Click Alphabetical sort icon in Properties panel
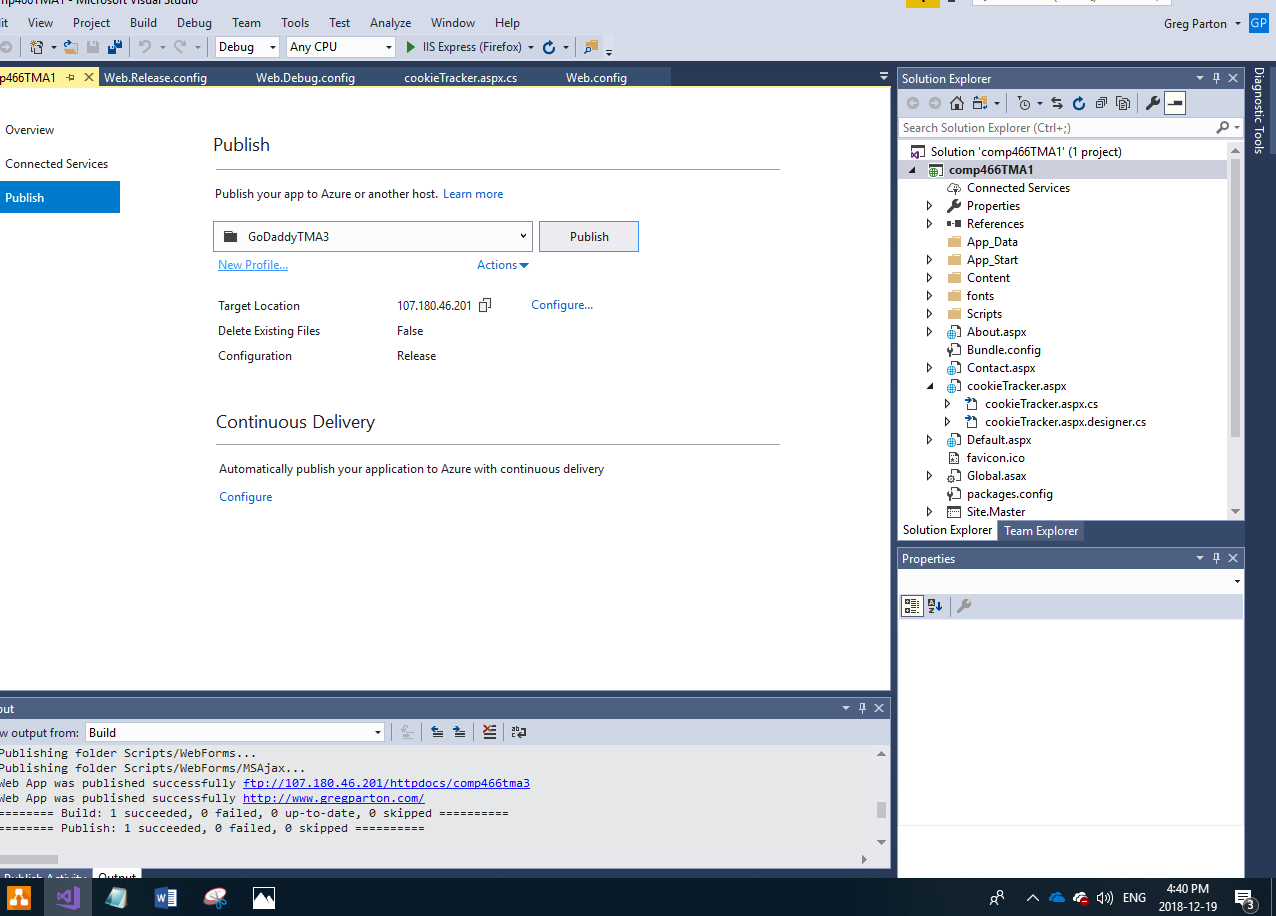Viewport: 1276px width, 916px height. [935, 606]
